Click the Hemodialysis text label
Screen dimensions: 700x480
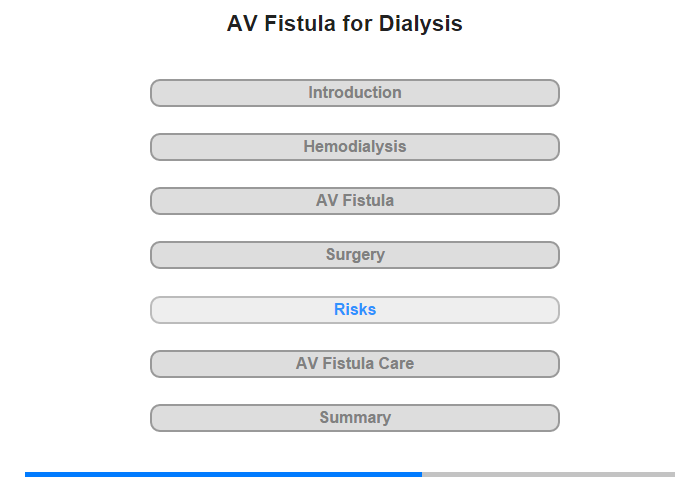pos(355,147)
